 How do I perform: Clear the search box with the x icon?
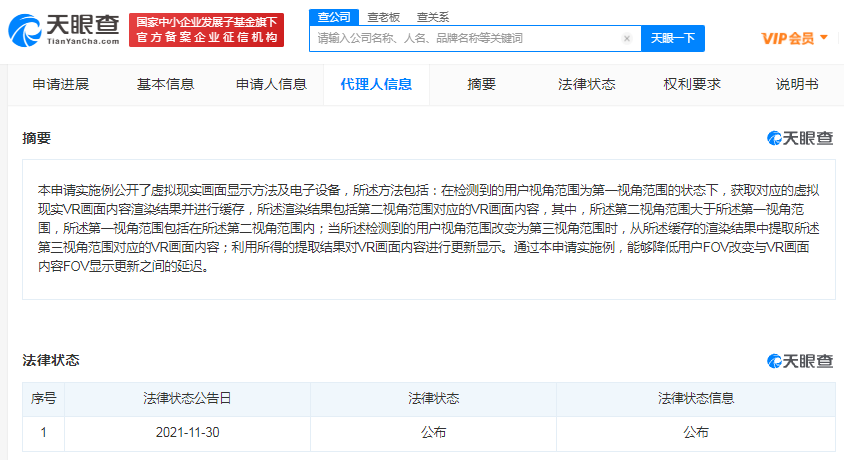(x=627, y=38)
